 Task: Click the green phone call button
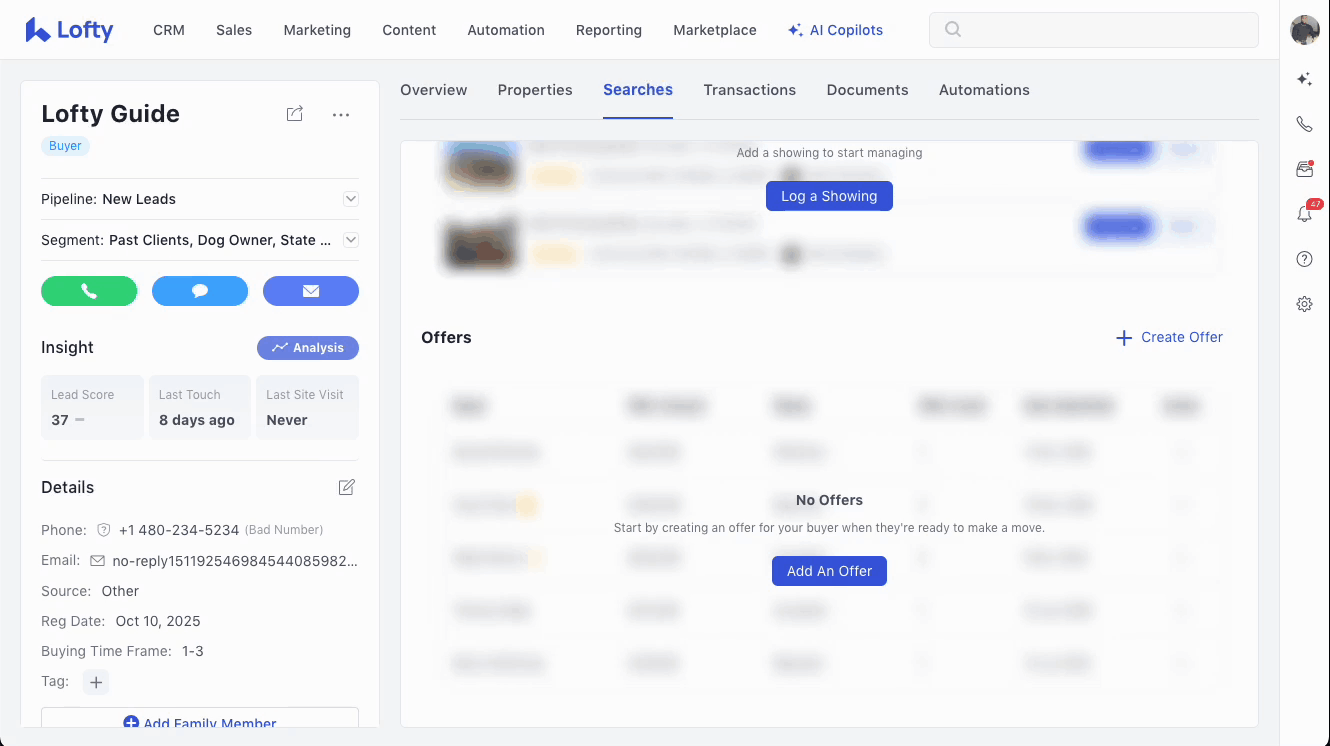[89, 291]
